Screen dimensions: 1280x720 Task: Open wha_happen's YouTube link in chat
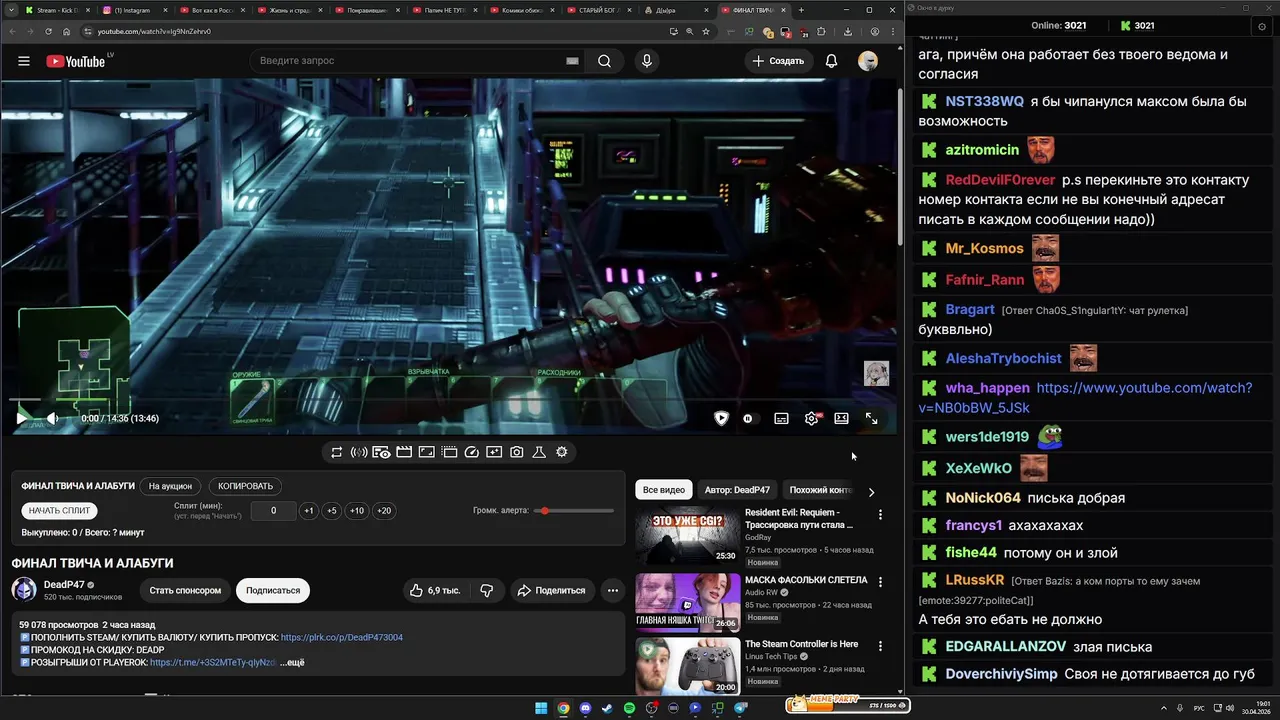point(1086,397)
